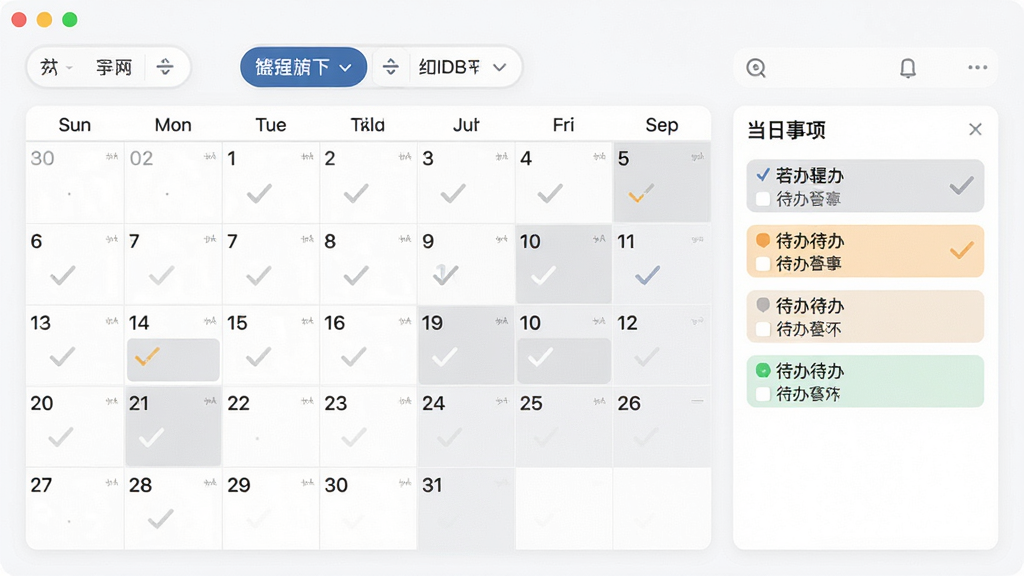
Task: Select the second label in the left toolbar group
Action: pos(114,67)
